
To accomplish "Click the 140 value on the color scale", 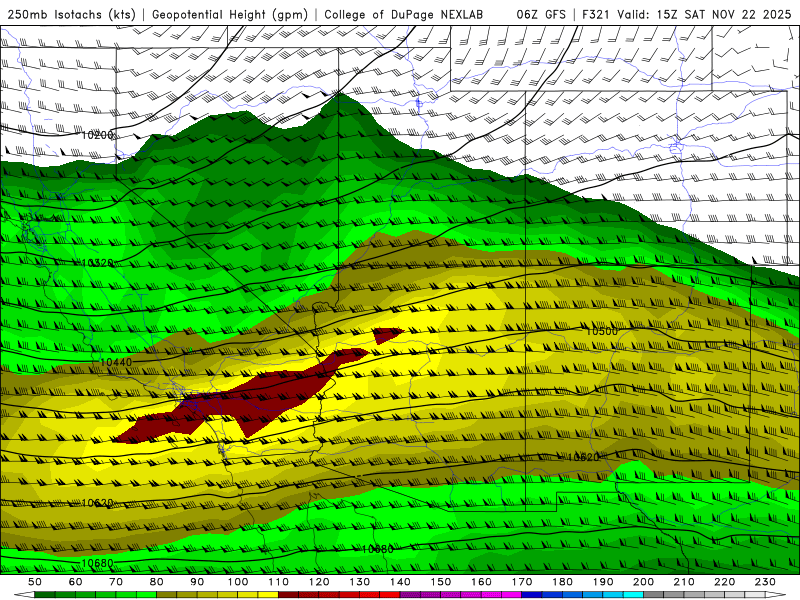I will (x=400, y=582).
